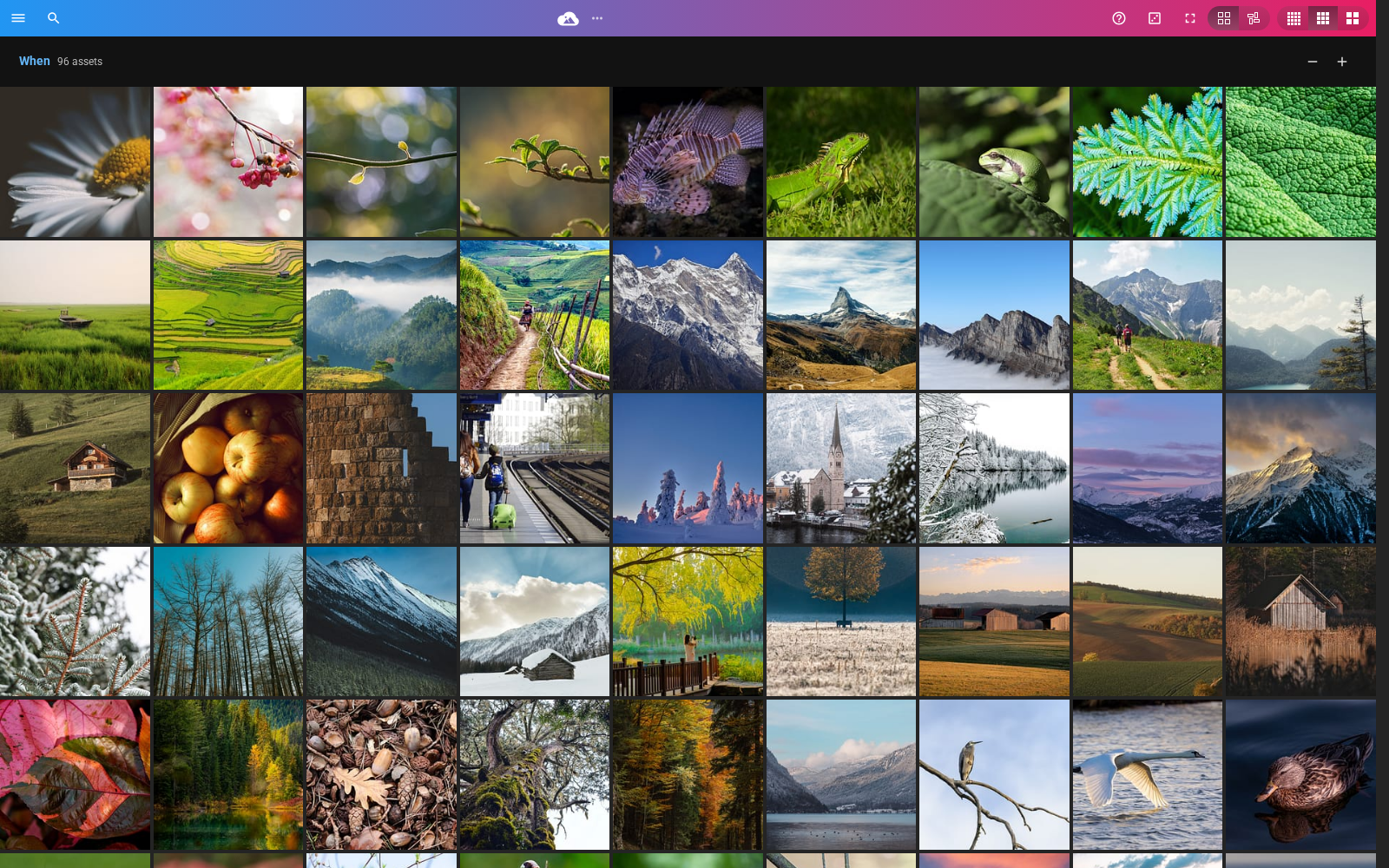Select the small thumbnail size grid
The height and width of the screenshot is (868, 1389).
(x=1294, y=18)
